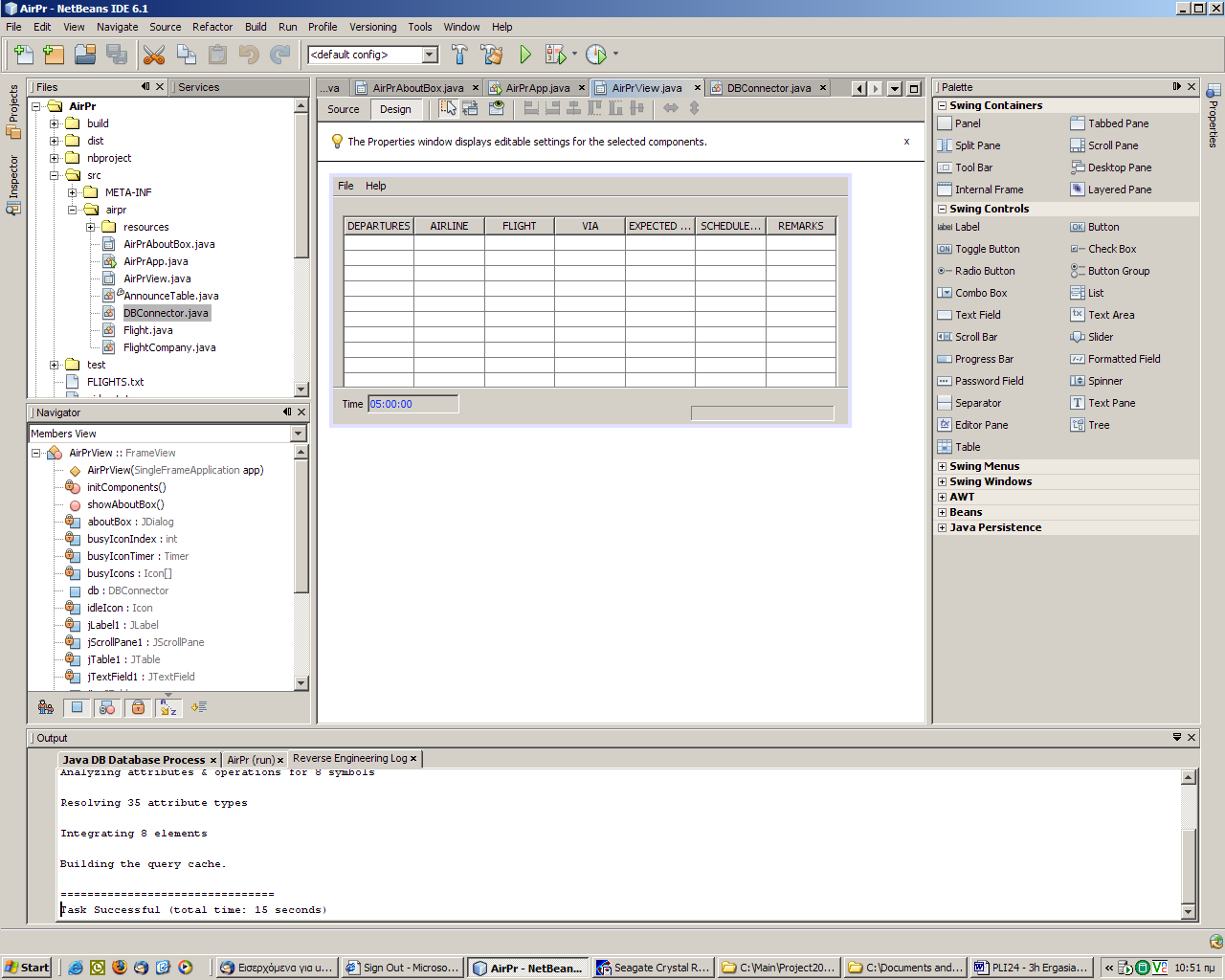Select initComponents() in the Navigator
This screenshot has height=980, width=1225.
(126, 487)
